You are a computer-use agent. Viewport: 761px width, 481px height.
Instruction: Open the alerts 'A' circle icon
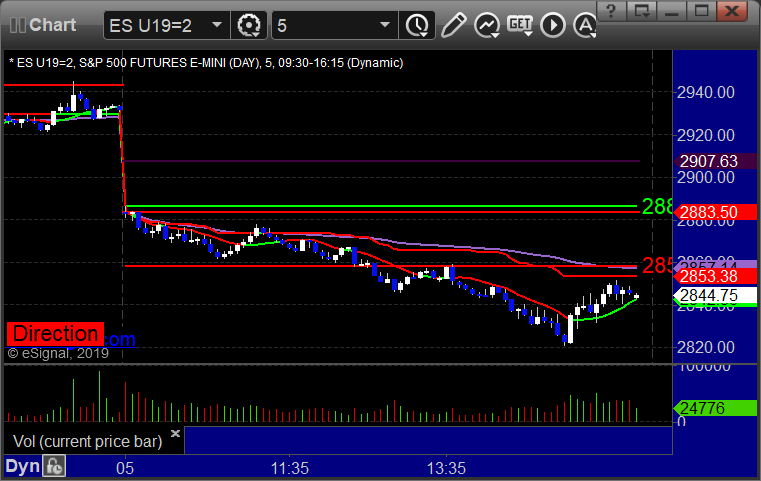coord(584,24)
